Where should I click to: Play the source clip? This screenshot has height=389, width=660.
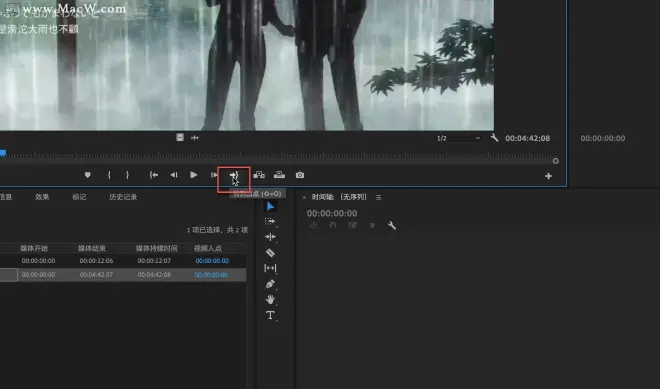coord(194,175)
